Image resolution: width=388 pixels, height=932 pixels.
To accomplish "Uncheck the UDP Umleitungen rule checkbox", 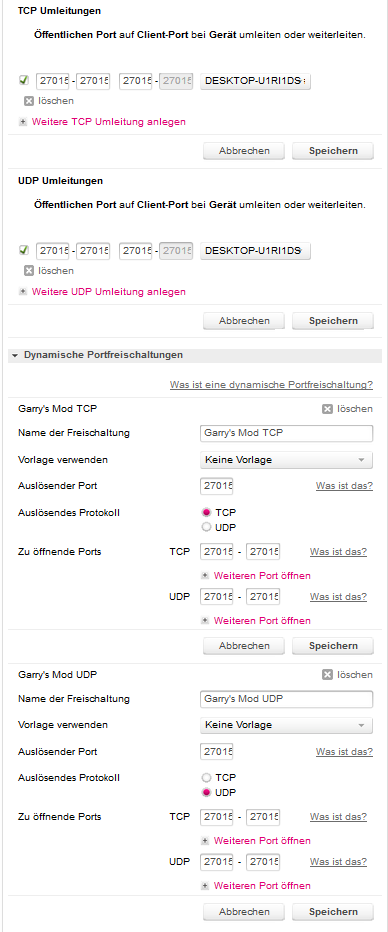I will (x=24, y=250).
